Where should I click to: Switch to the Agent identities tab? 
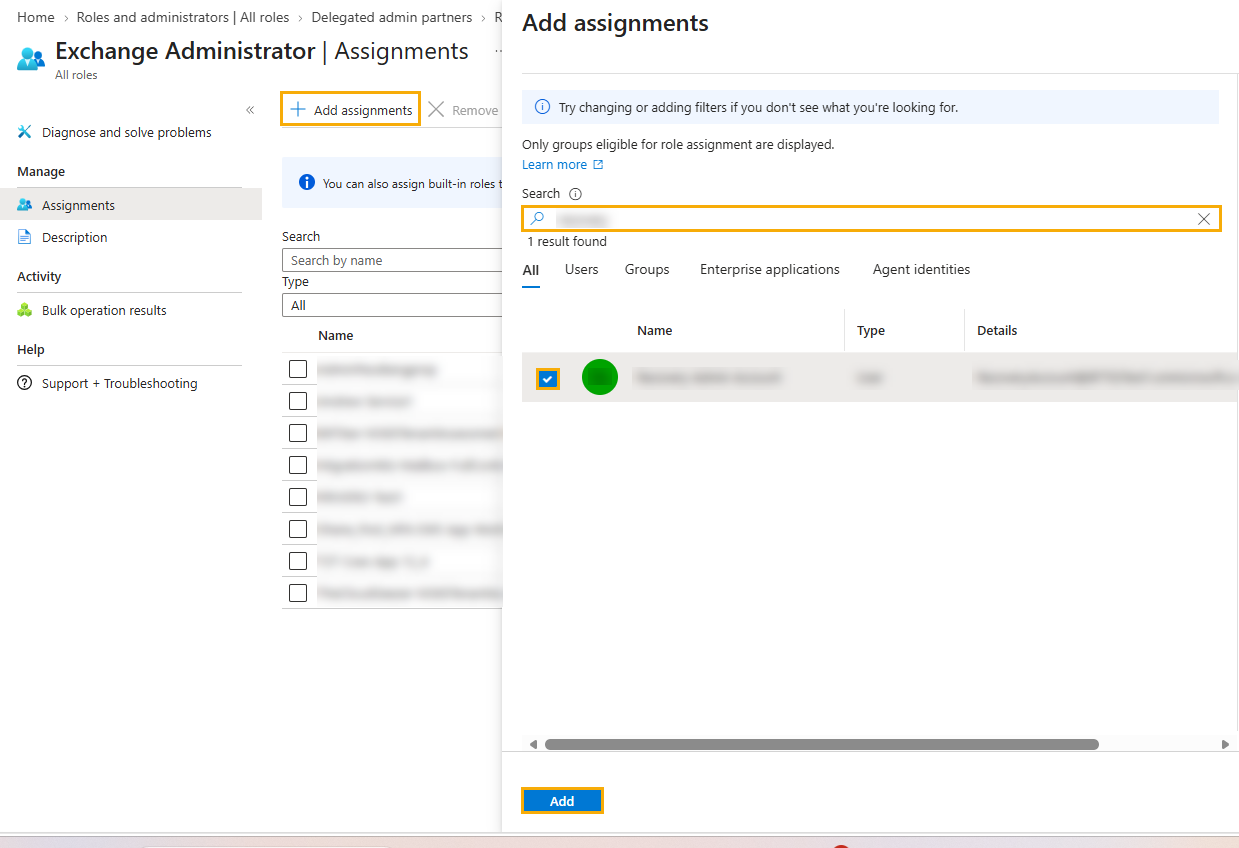tap(921, 269)
